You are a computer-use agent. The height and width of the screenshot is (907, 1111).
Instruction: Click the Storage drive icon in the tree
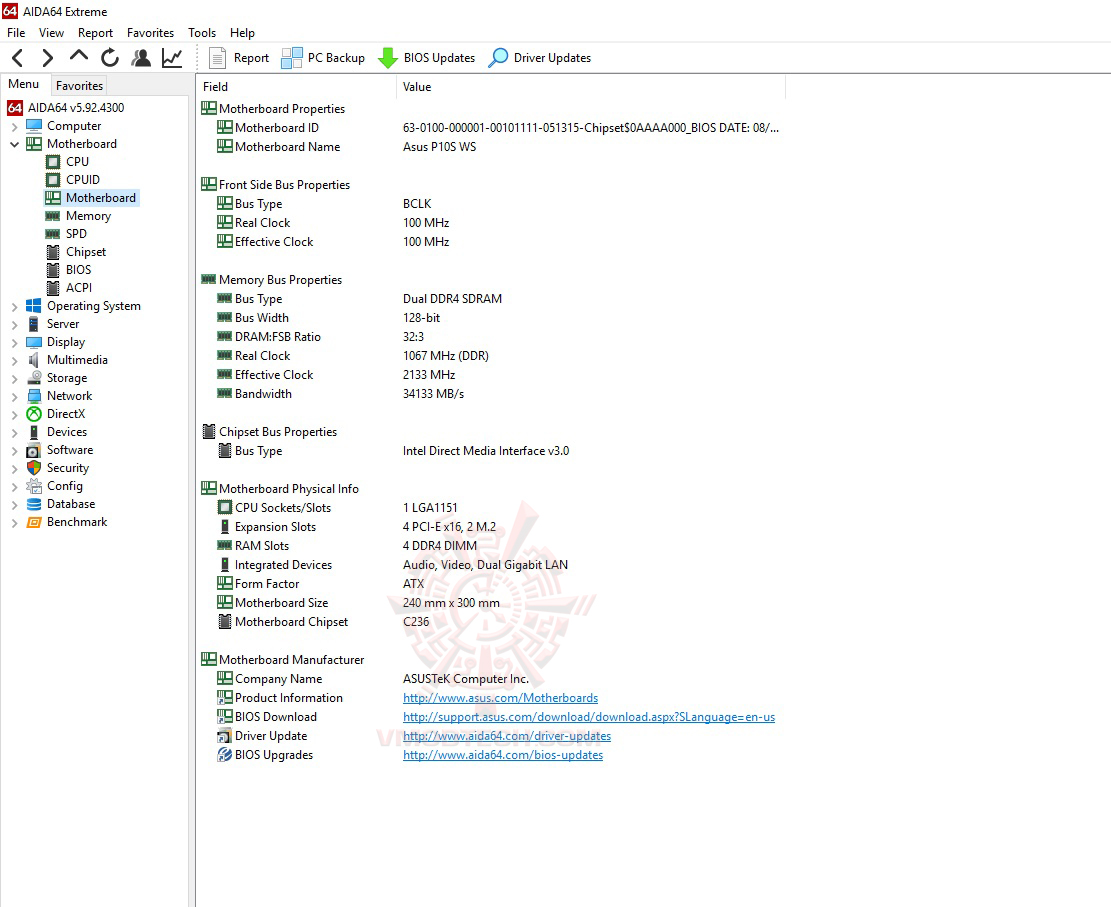[x=33, y=378]
